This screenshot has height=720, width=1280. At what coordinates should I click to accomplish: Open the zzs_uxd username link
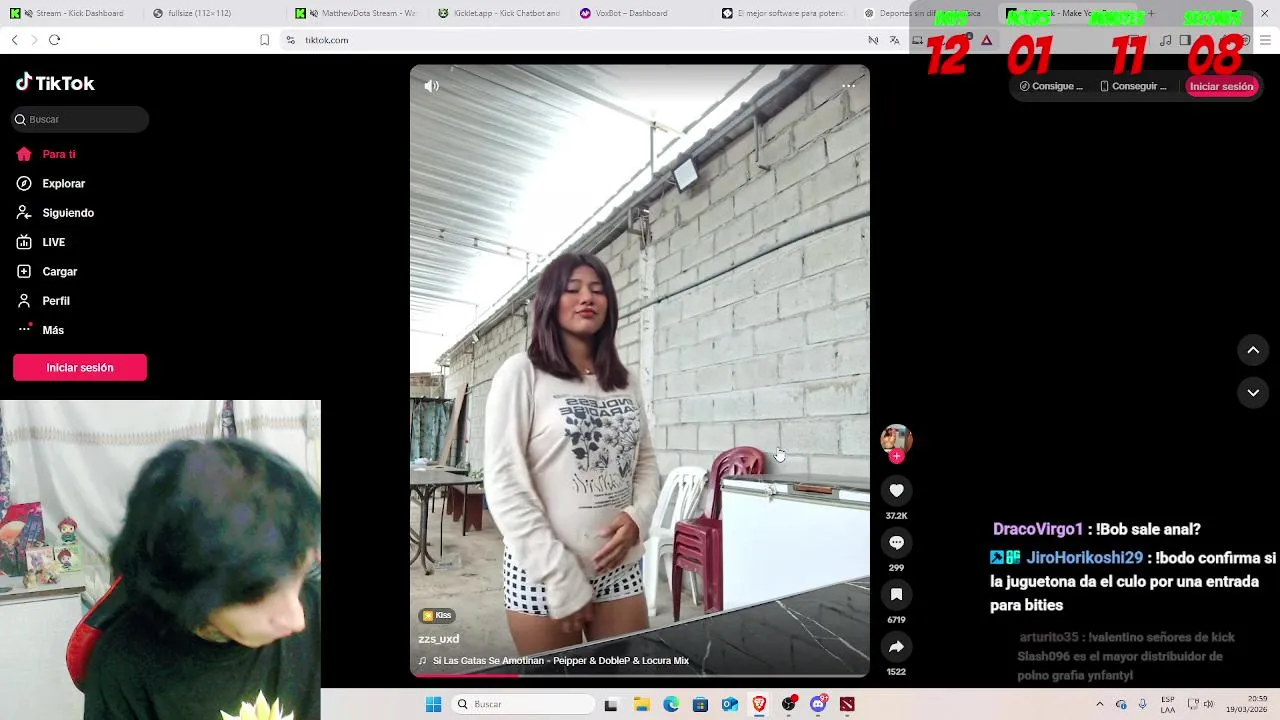coord(438,639)
